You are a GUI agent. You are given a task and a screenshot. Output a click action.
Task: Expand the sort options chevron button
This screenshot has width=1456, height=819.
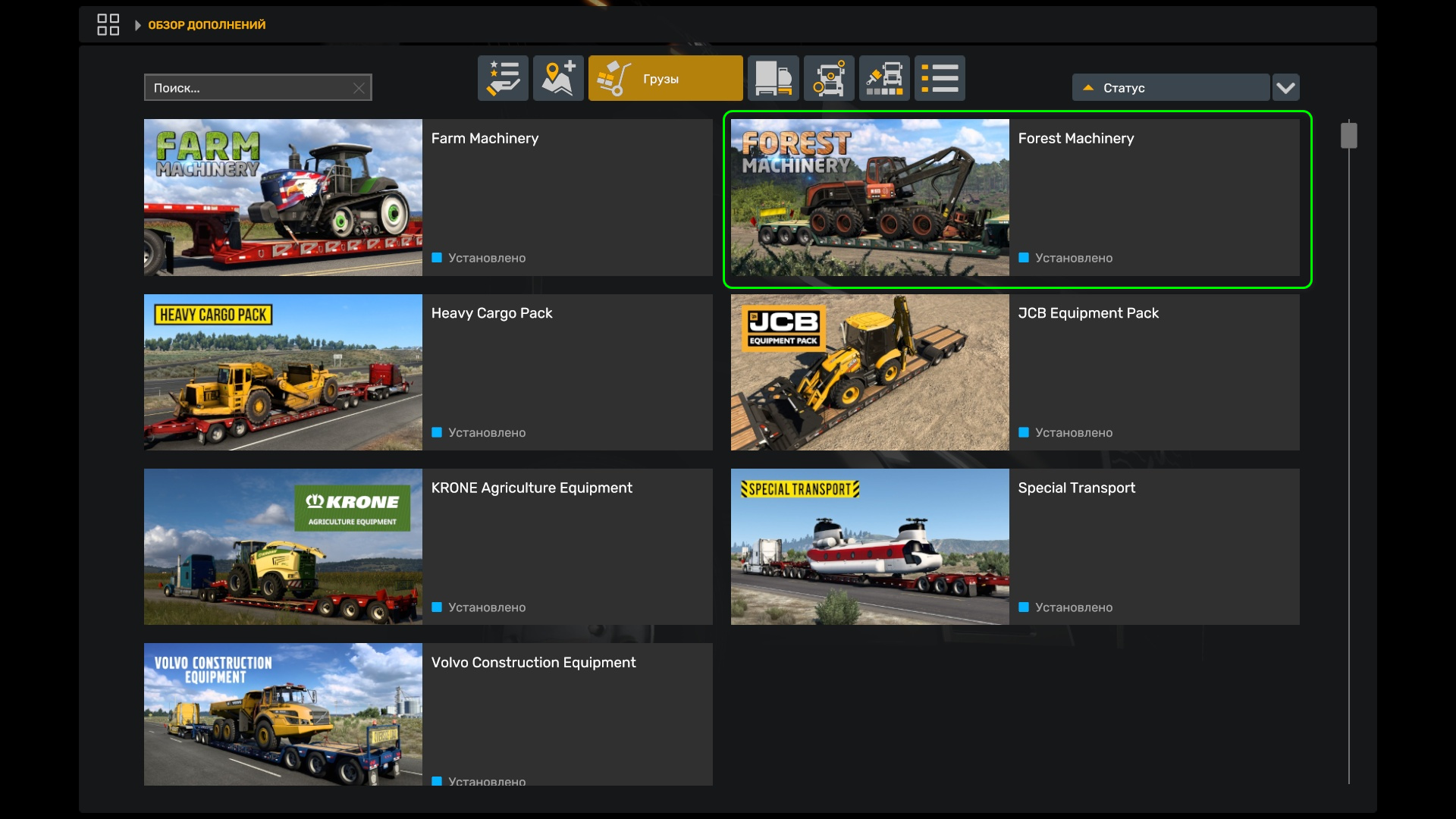[x=1285, y=88]
